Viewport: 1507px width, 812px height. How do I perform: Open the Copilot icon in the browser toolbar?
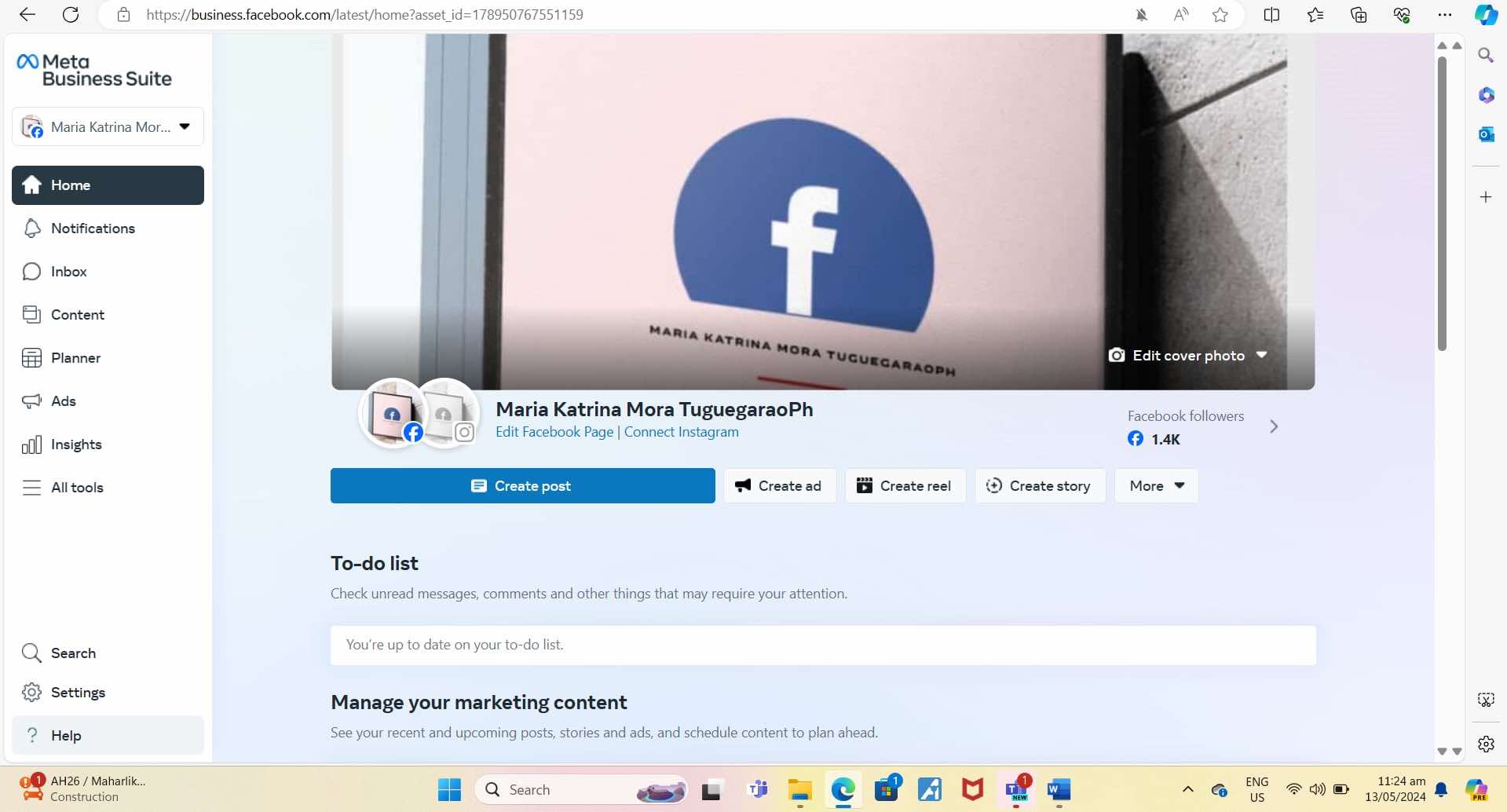pyautogui.click(x=1486, y=15)
